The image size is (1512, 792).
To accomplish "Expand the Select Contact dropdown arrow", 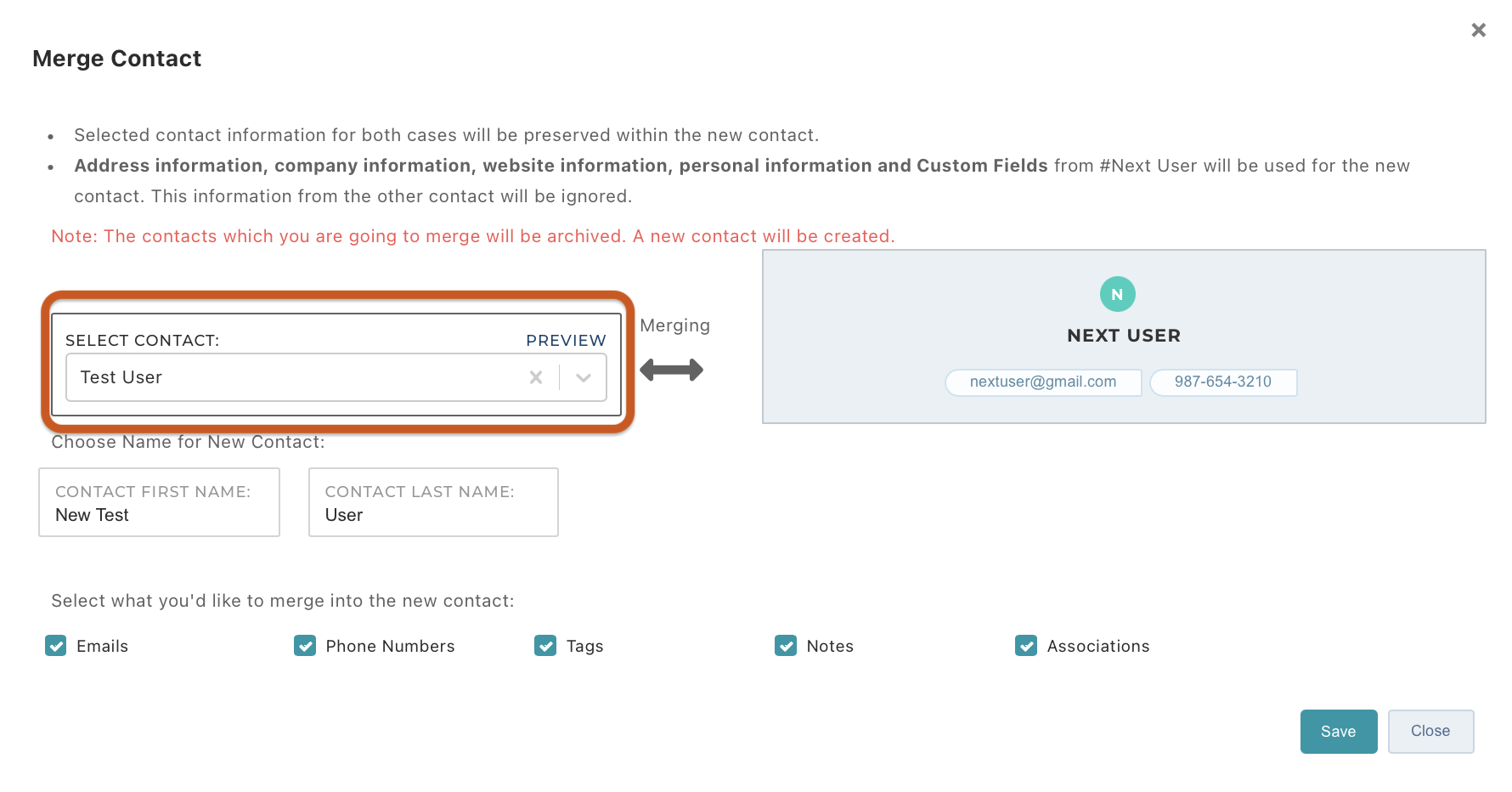I will click(584, 377).
